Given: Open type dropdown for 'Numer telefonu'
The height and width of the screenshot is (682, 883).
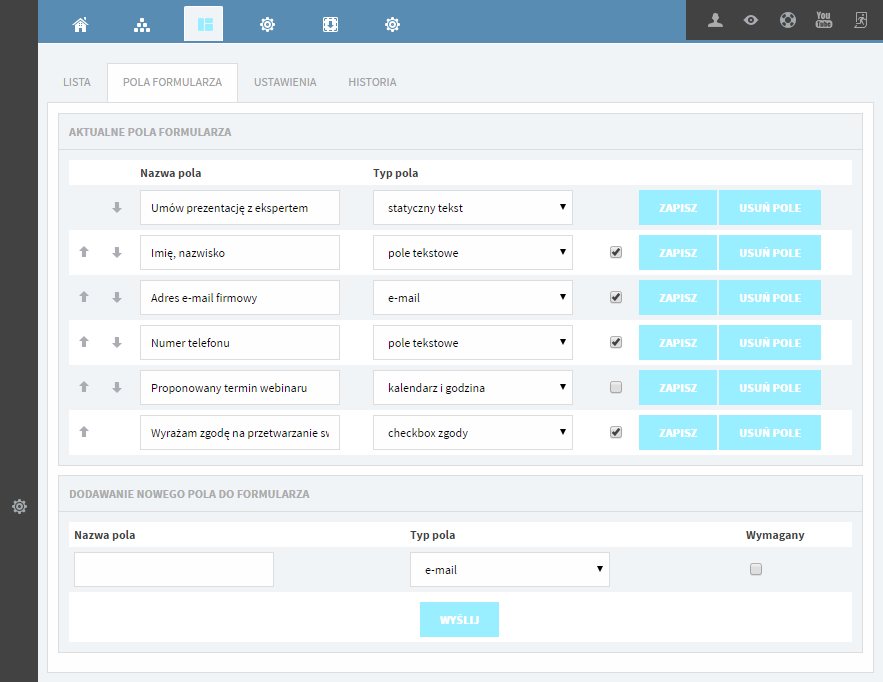Looking at the screenshot, I should click(x=472, y=342).
